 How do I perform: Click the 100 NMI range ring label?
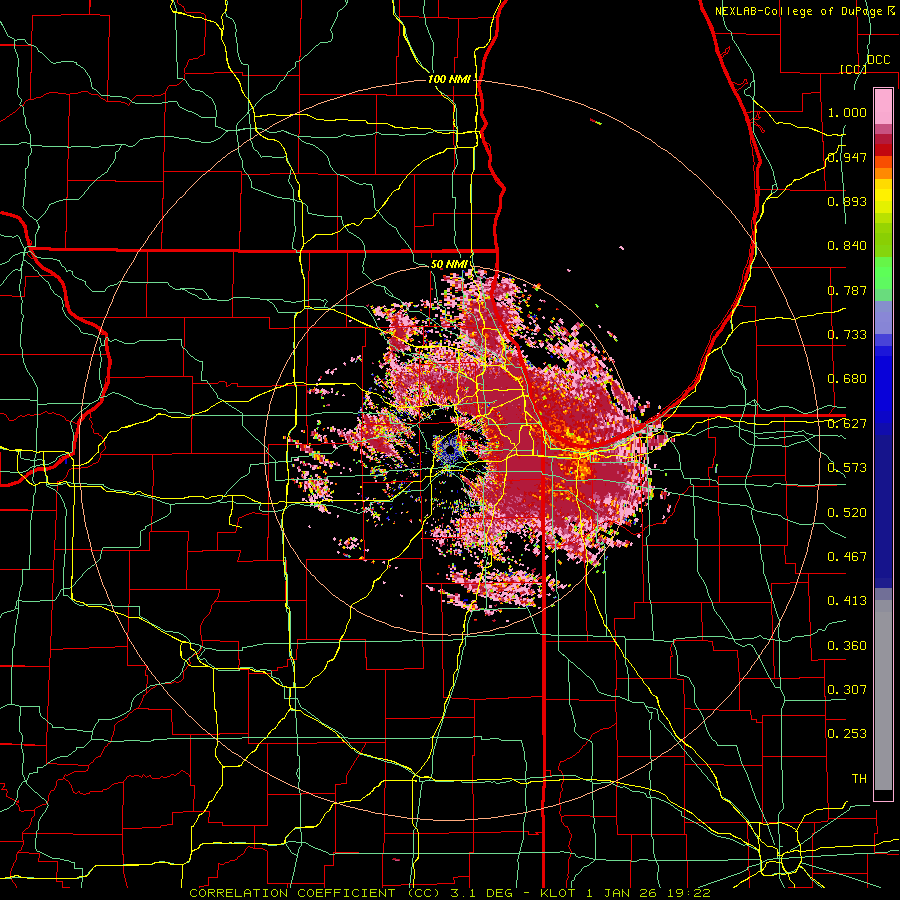click(x=449, y=79)
